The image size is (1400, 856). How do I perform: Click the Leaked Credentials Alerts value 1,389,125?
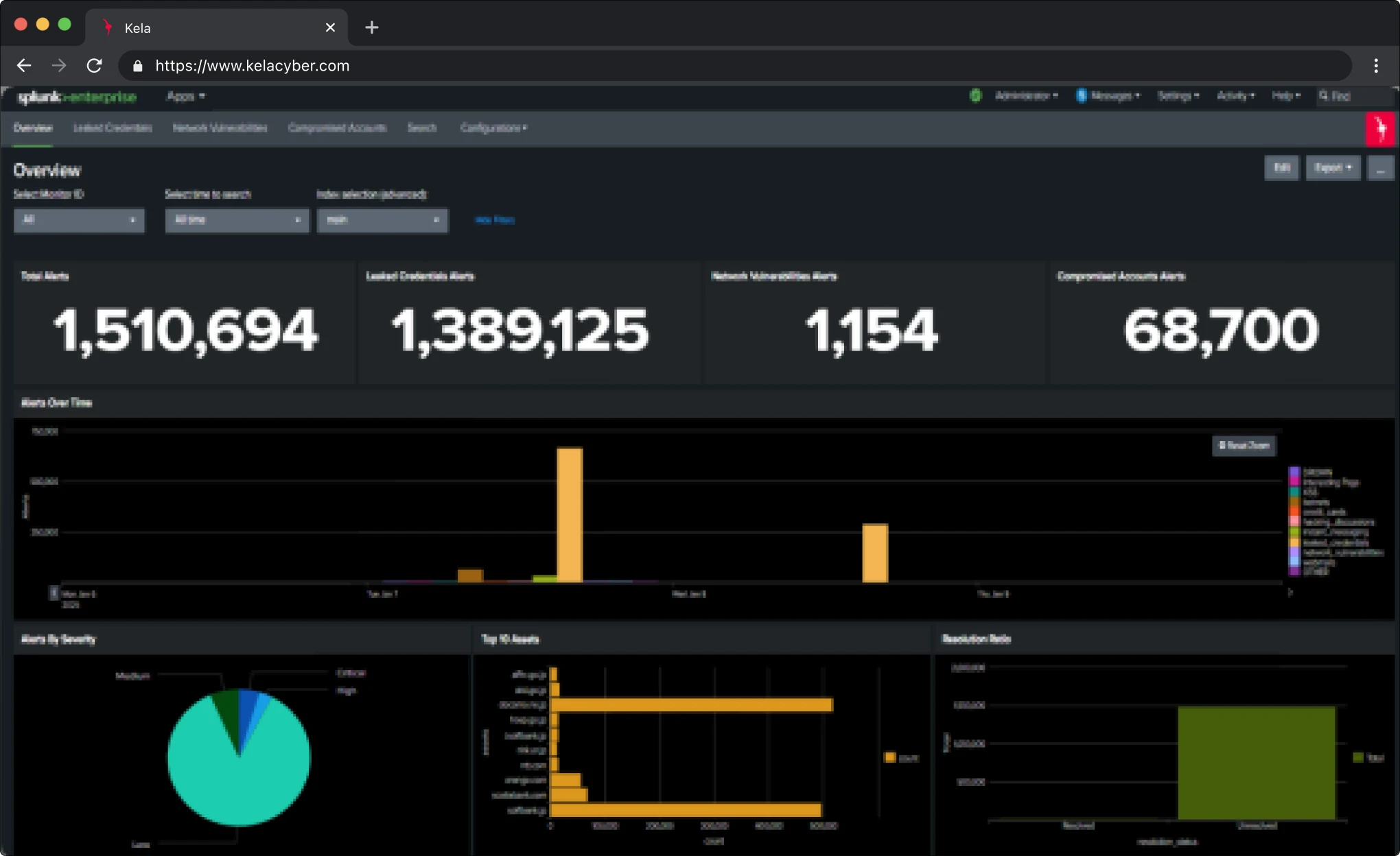click(520, 331)
